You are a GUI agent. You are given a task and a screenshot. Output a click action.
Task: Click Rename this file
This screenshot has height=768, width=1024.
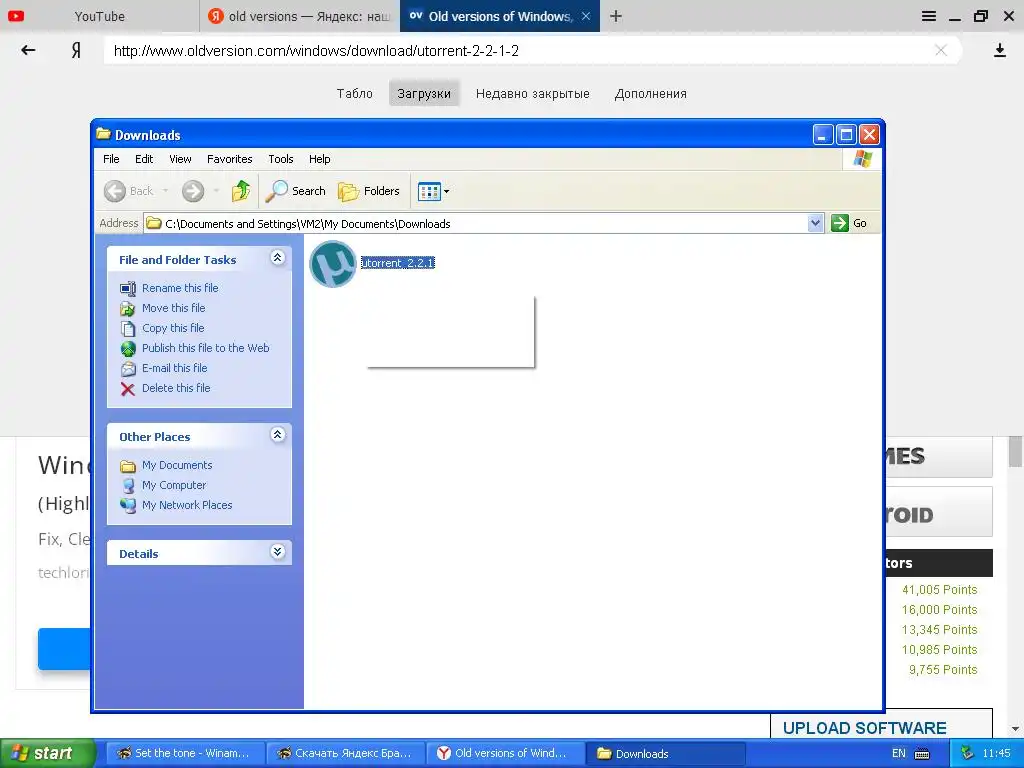tap(180, 288)
